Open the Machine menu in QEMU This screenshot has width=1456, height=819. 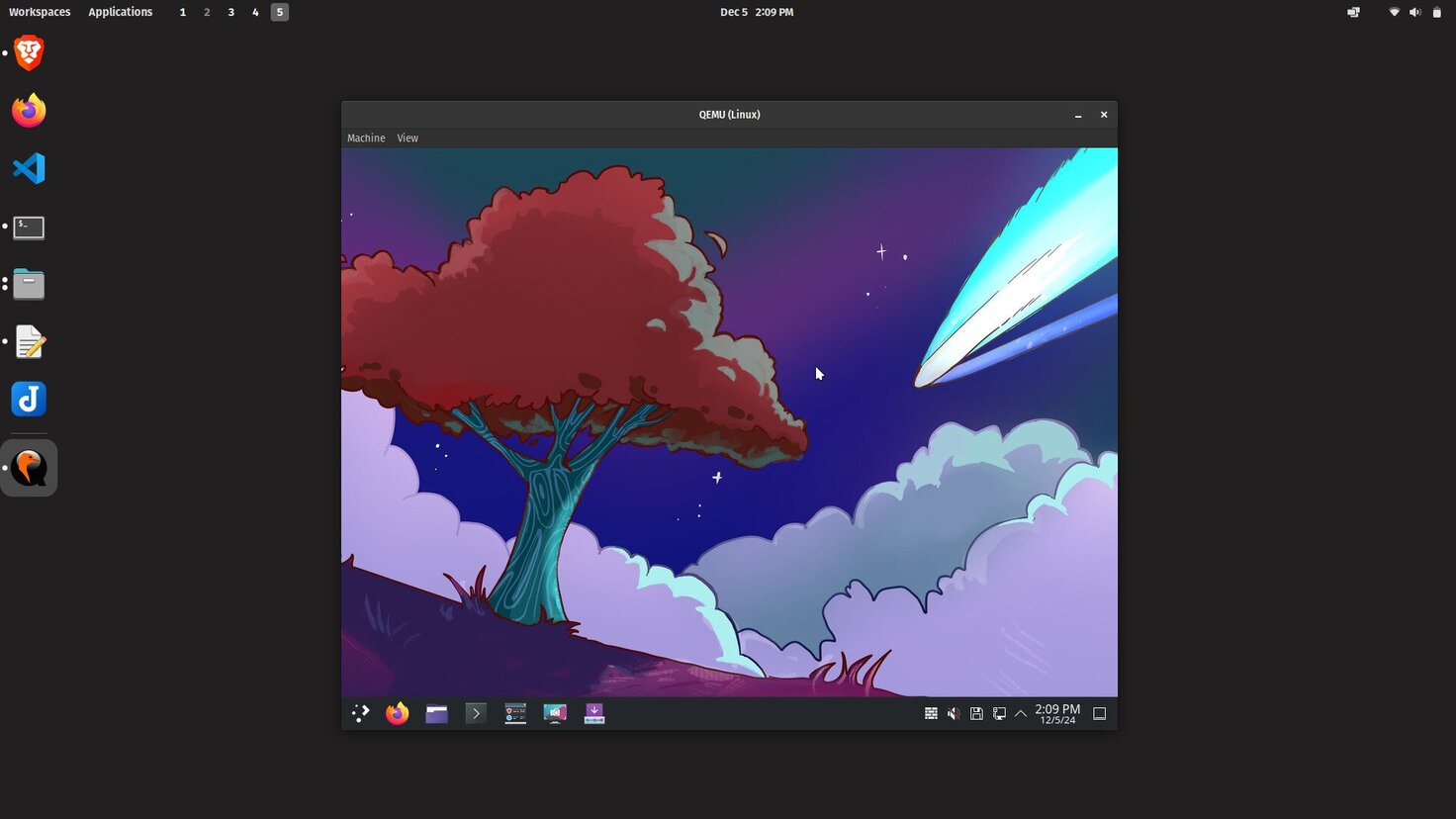366,138
